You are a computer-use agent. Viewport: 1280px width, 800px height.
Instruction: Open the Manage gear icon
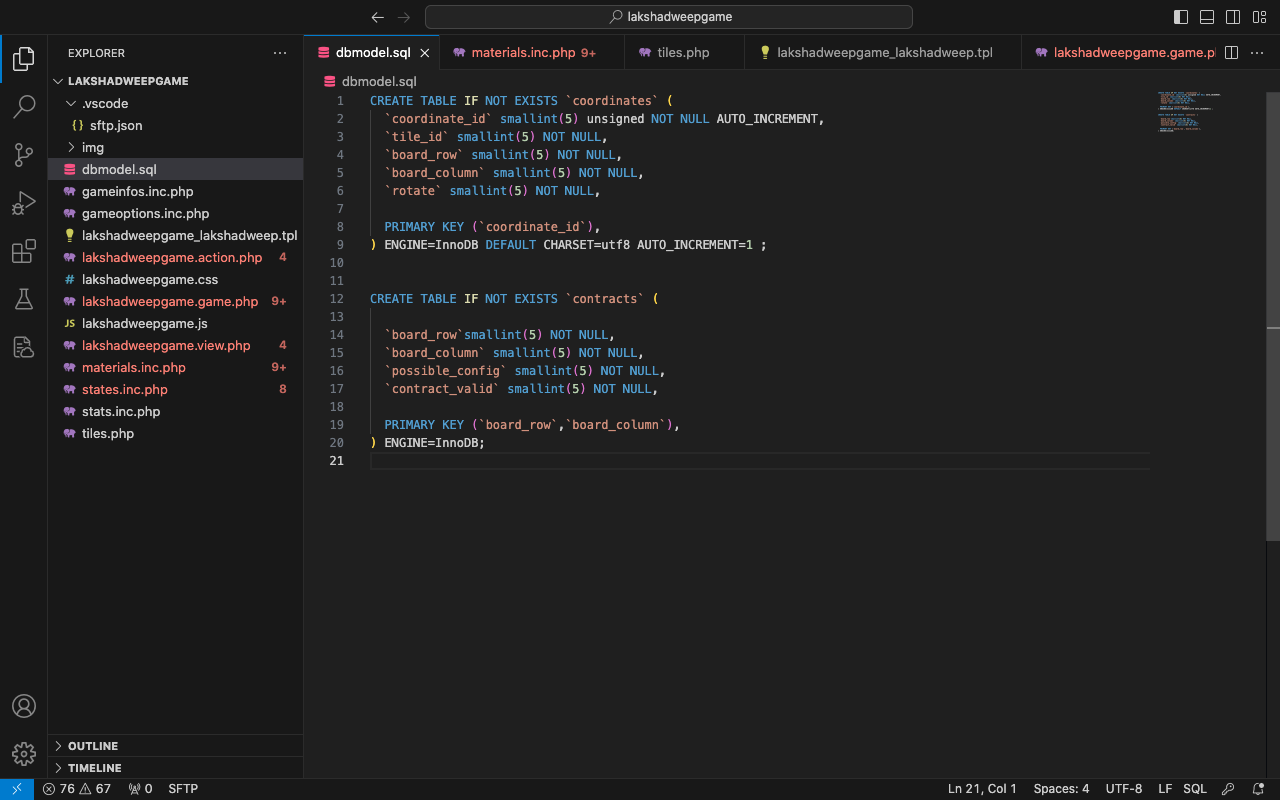coord(24,754)
